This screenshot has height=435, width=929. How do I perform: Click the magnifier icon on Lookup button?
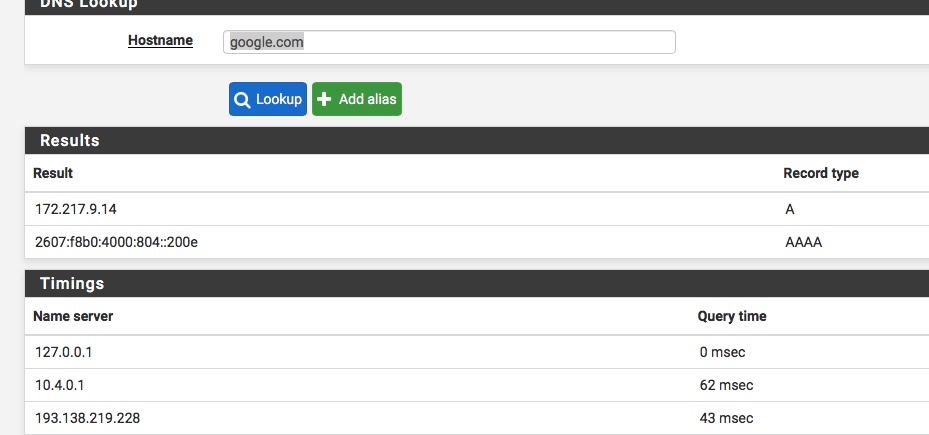242,100
